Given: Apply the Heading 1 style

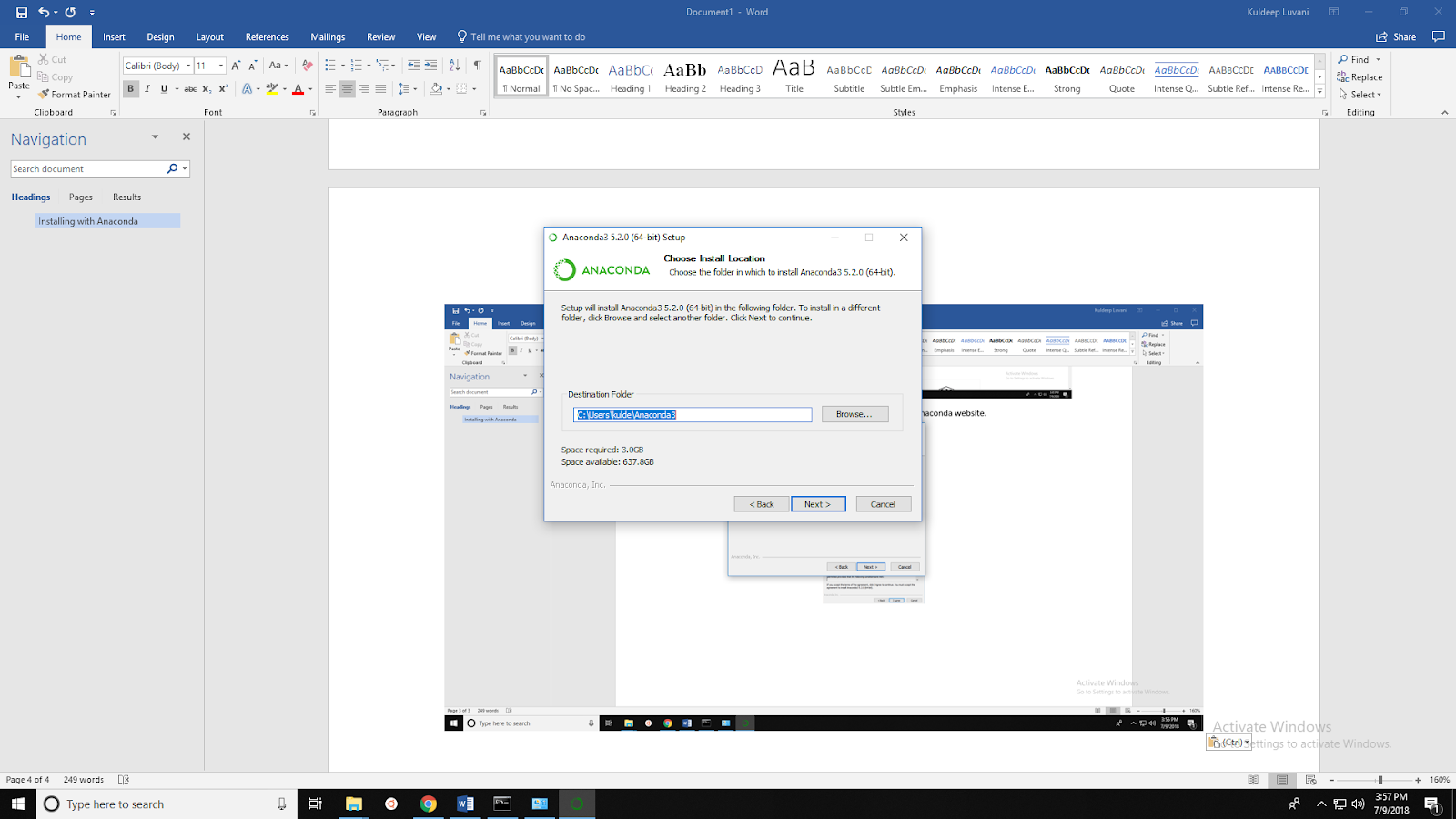Looking at the screenshot, I should click(631, 77).
